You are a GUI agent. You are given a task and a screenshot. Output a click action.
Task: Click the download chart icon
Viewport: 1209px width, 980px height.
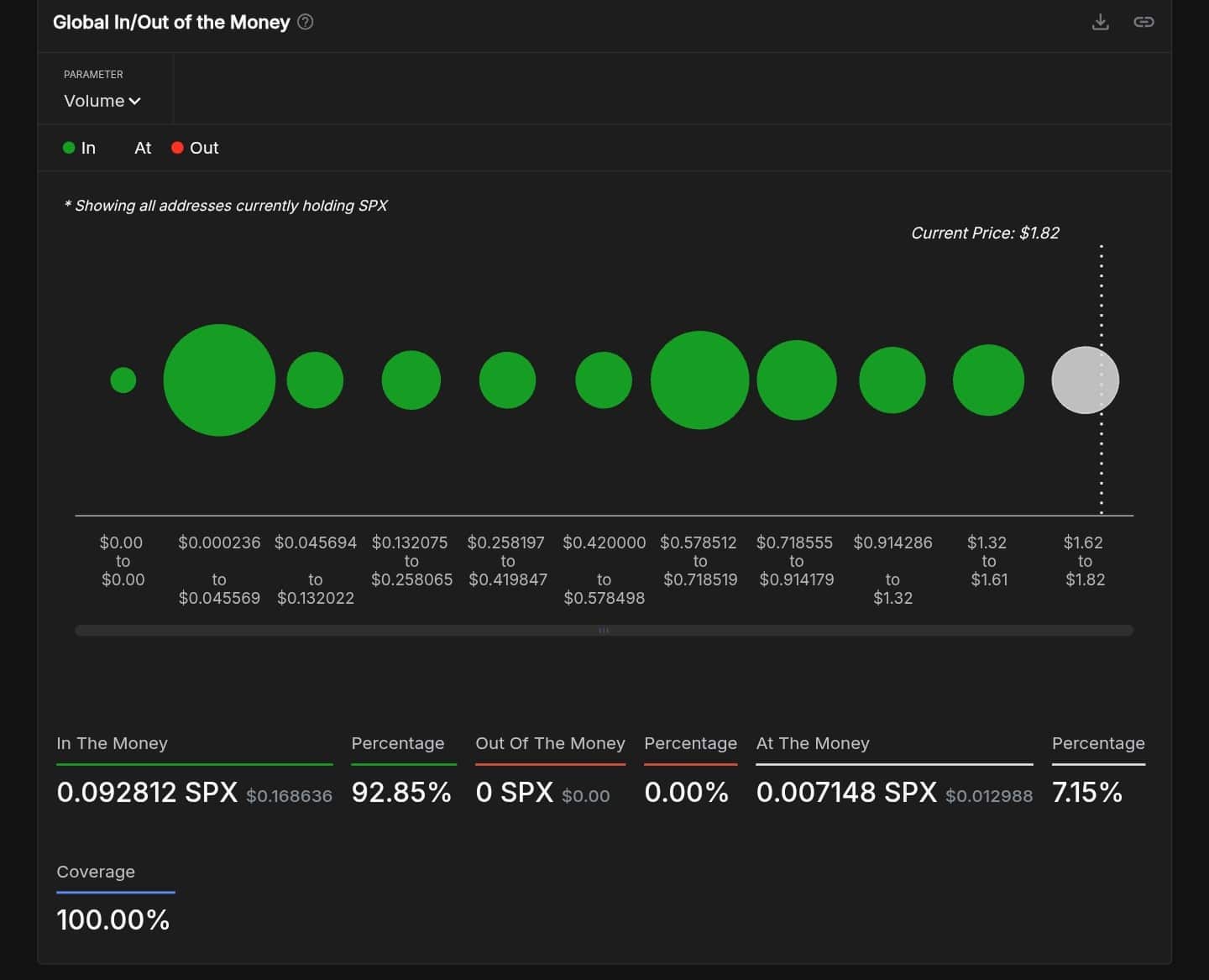pos(1100,23)
